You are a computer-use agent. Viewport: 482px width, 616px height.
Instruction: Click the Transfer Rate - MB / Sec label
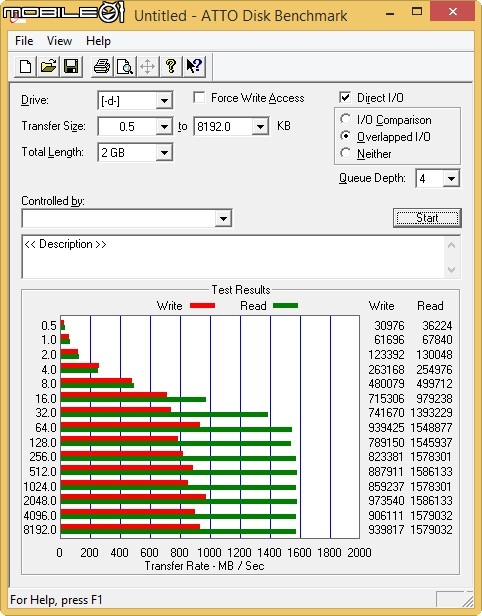pyautogui.click(x=204, y=566)
